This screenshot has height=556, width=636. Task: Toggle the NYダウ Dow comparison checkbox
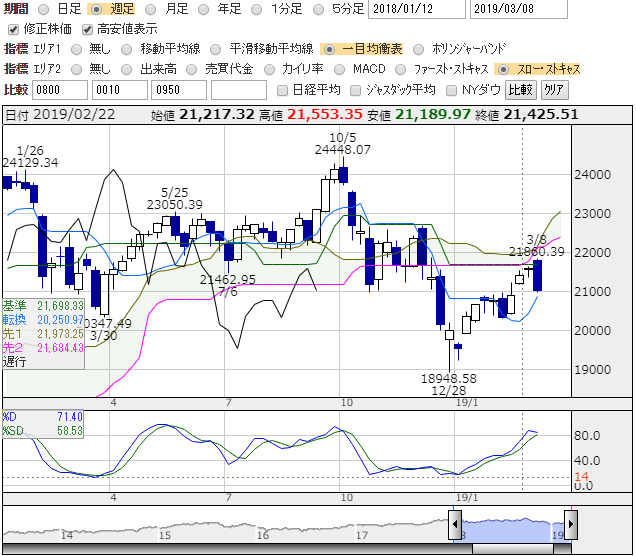pos(451,90)
